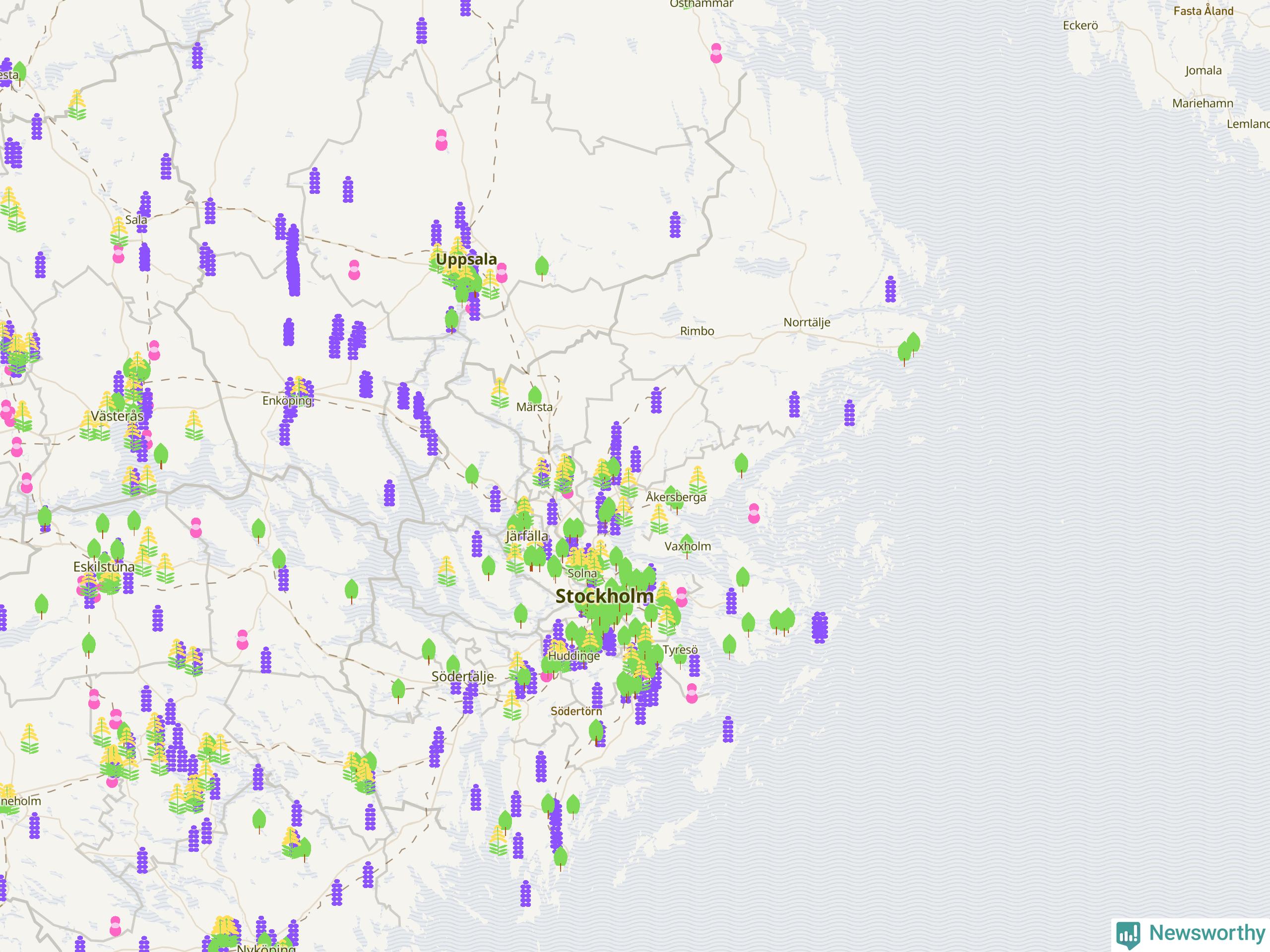The image size is (1270, 952).
Task: Select the Märsta label on the map
Action: pyautogui.click(x=534, y=408)
